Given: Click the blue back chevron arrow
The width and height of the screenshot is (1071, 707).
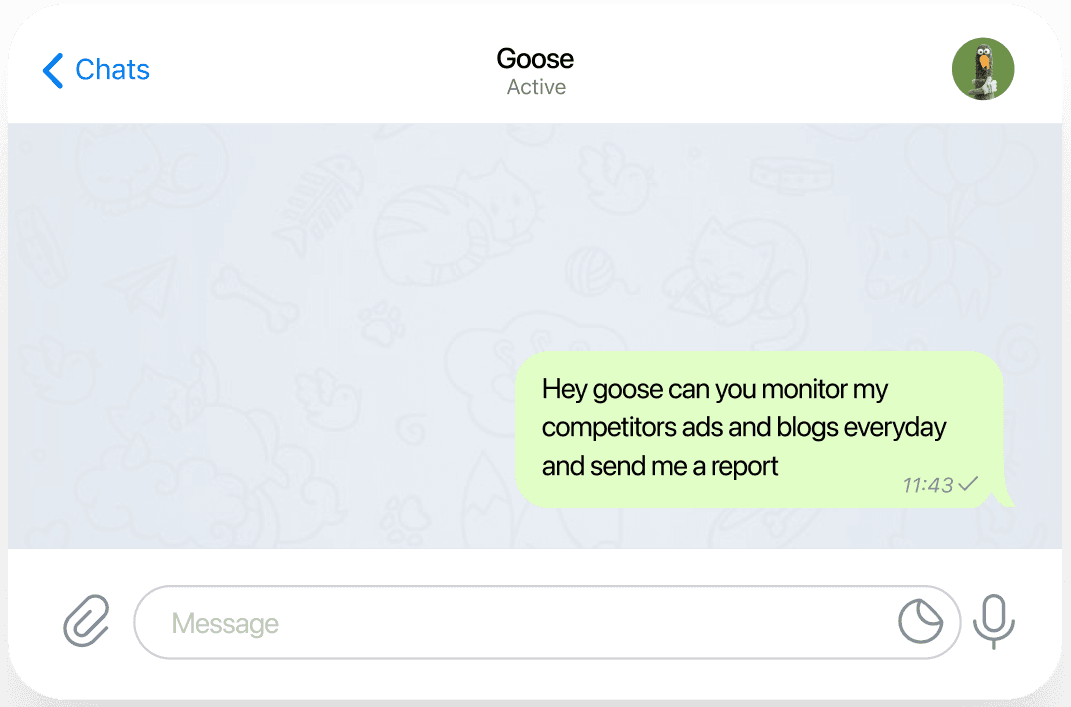Looking at the screenshot, I should point(53,70).
